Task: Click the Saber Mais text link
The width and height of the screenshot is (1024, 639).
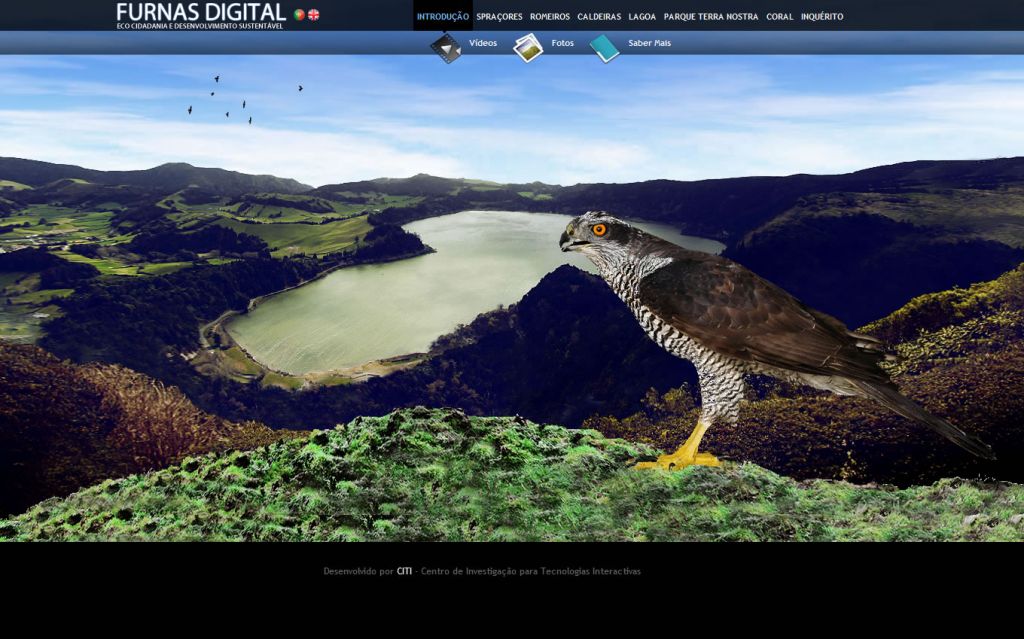Action: 650,44
